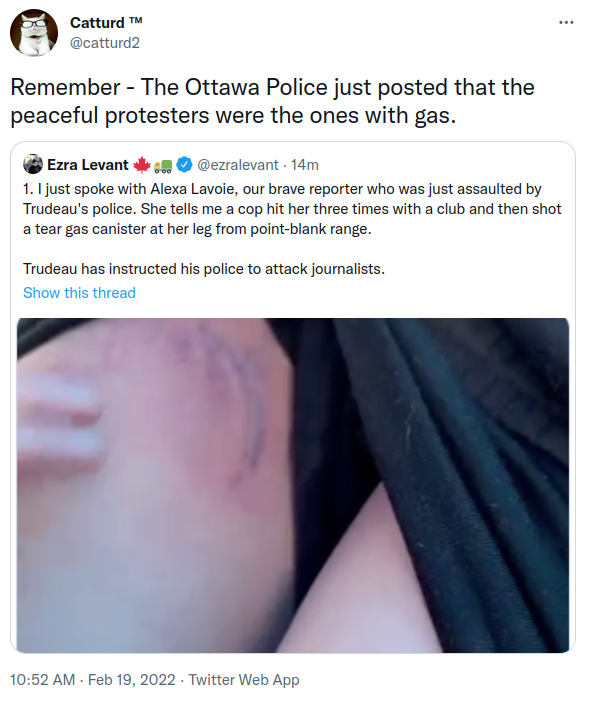
Task: Click the Catturd ™ display name
Action: point(106,22)
